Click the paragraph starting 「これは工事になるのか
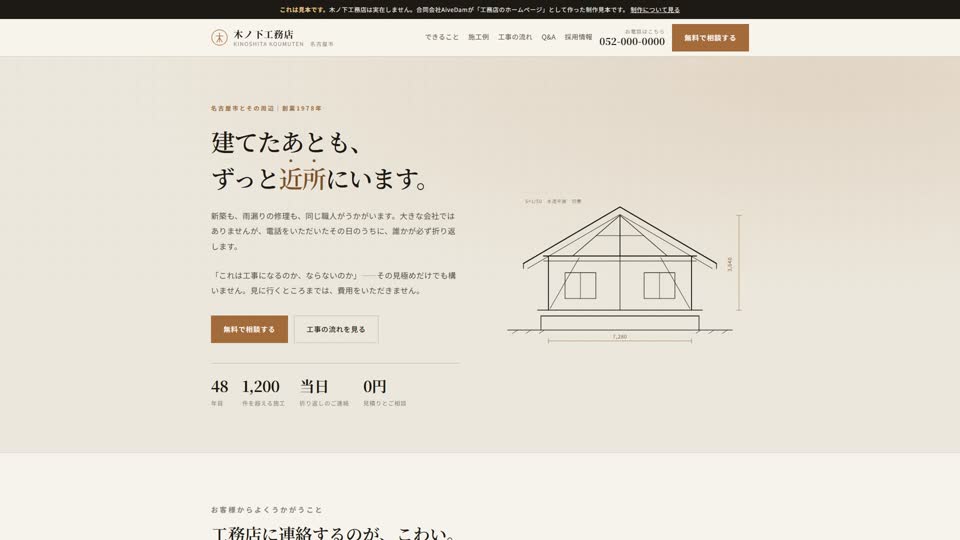This screenshot has width=960, height=540. (x=333, y=283)
